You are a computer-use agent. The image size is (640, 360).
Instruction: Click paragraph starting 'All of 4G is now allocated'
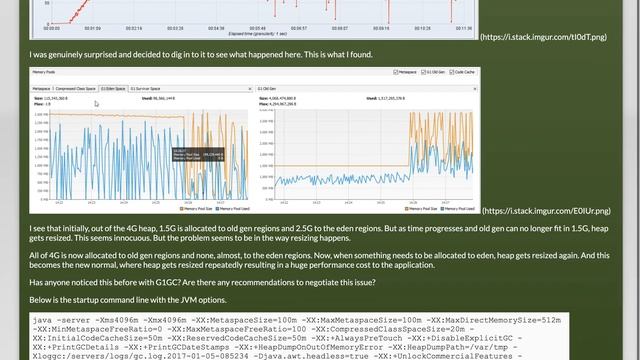[x=319, y=260]
